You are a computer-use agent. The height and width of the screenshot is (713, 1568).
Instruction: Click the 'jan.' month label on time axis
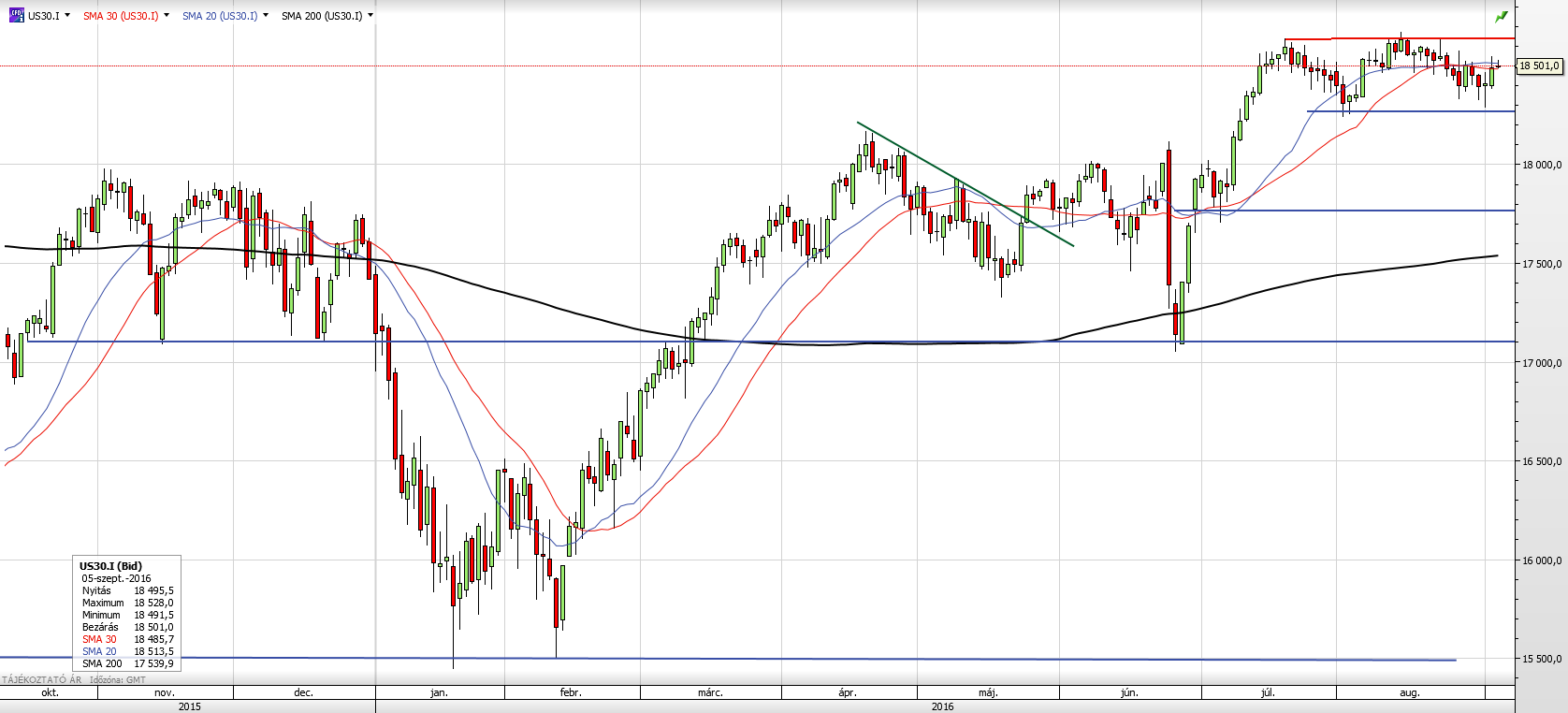[439, 692]
